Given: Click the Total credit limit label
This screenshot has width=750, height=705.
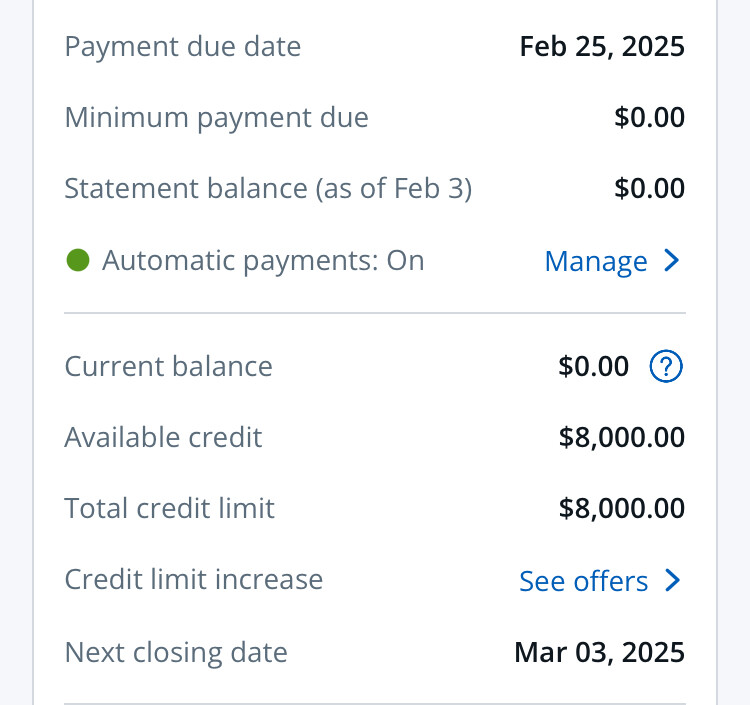Looking at the screenshot, I should pos(169,508).
